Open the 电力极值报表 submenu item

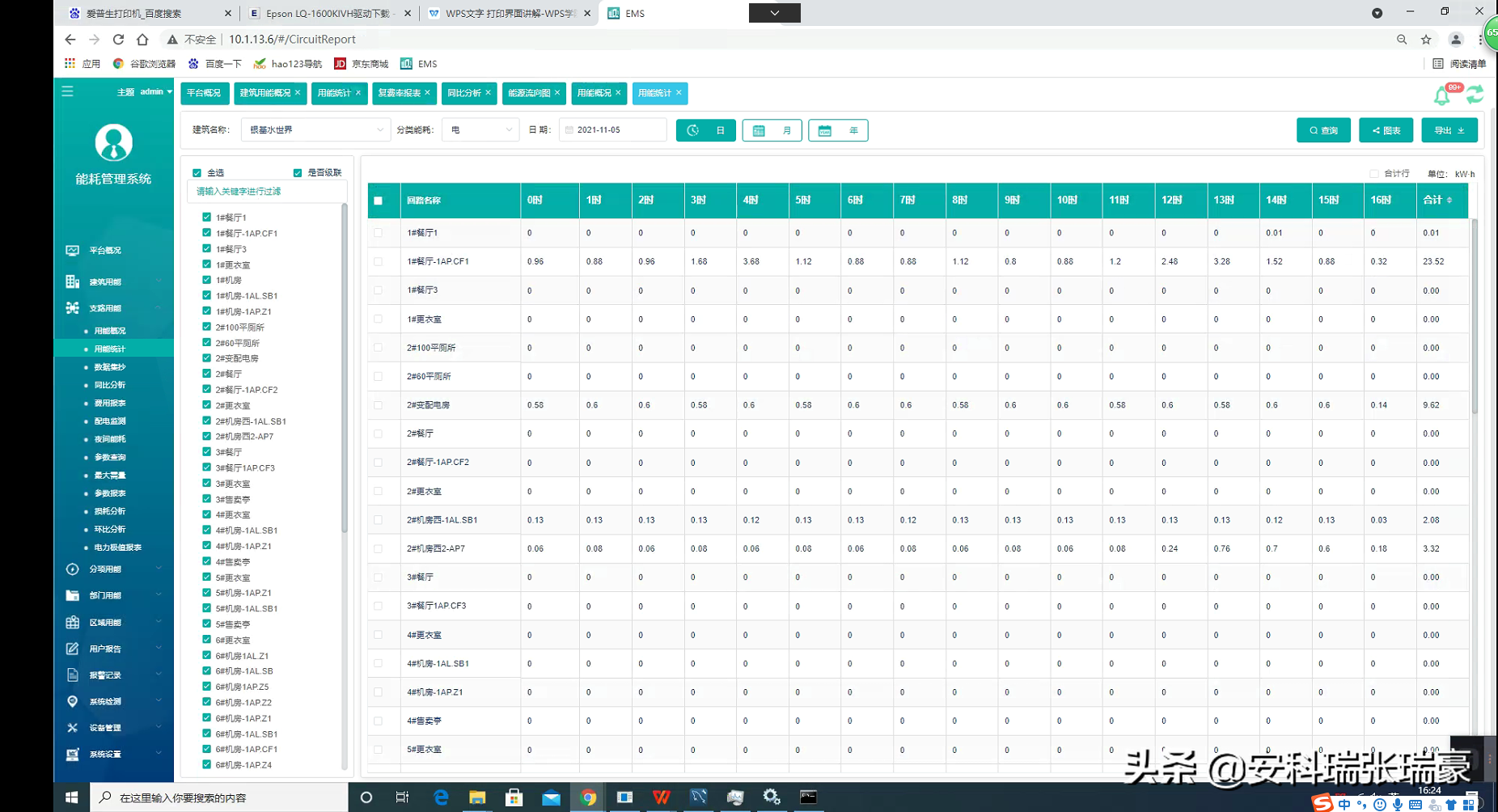pos(118,548)
